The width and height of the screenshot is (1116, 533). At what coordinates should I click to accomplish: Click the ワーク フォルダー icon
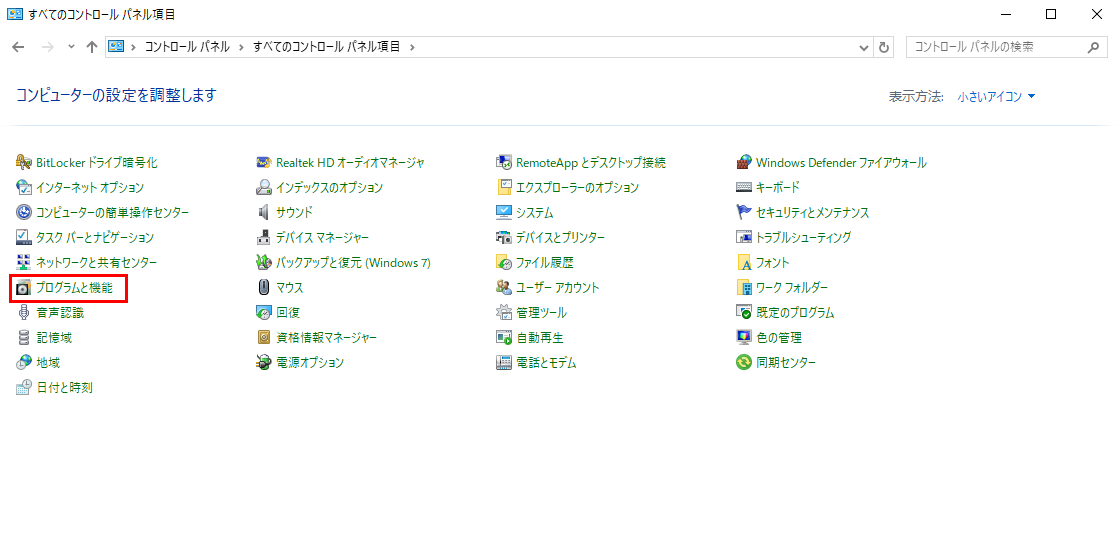tap(744, 288)
